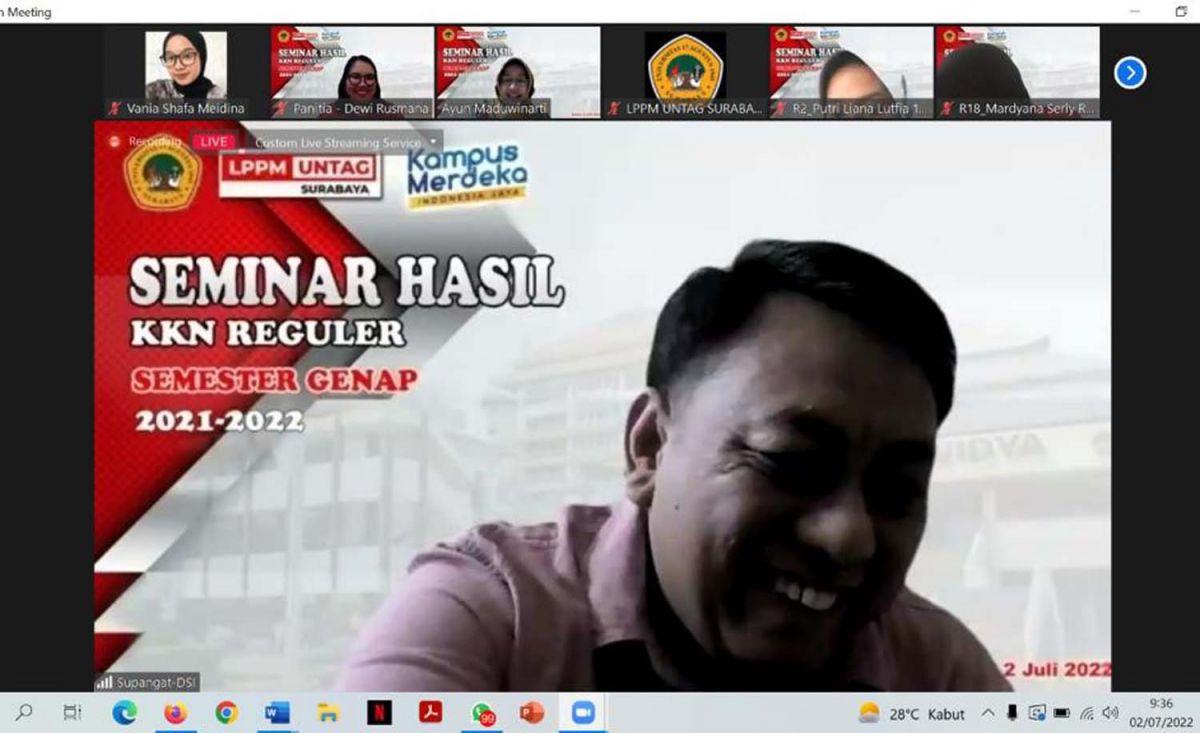Screen dimensions: 1200x733
Task: Click the microphone icon in the system tray
Action: click(1011, 713)
